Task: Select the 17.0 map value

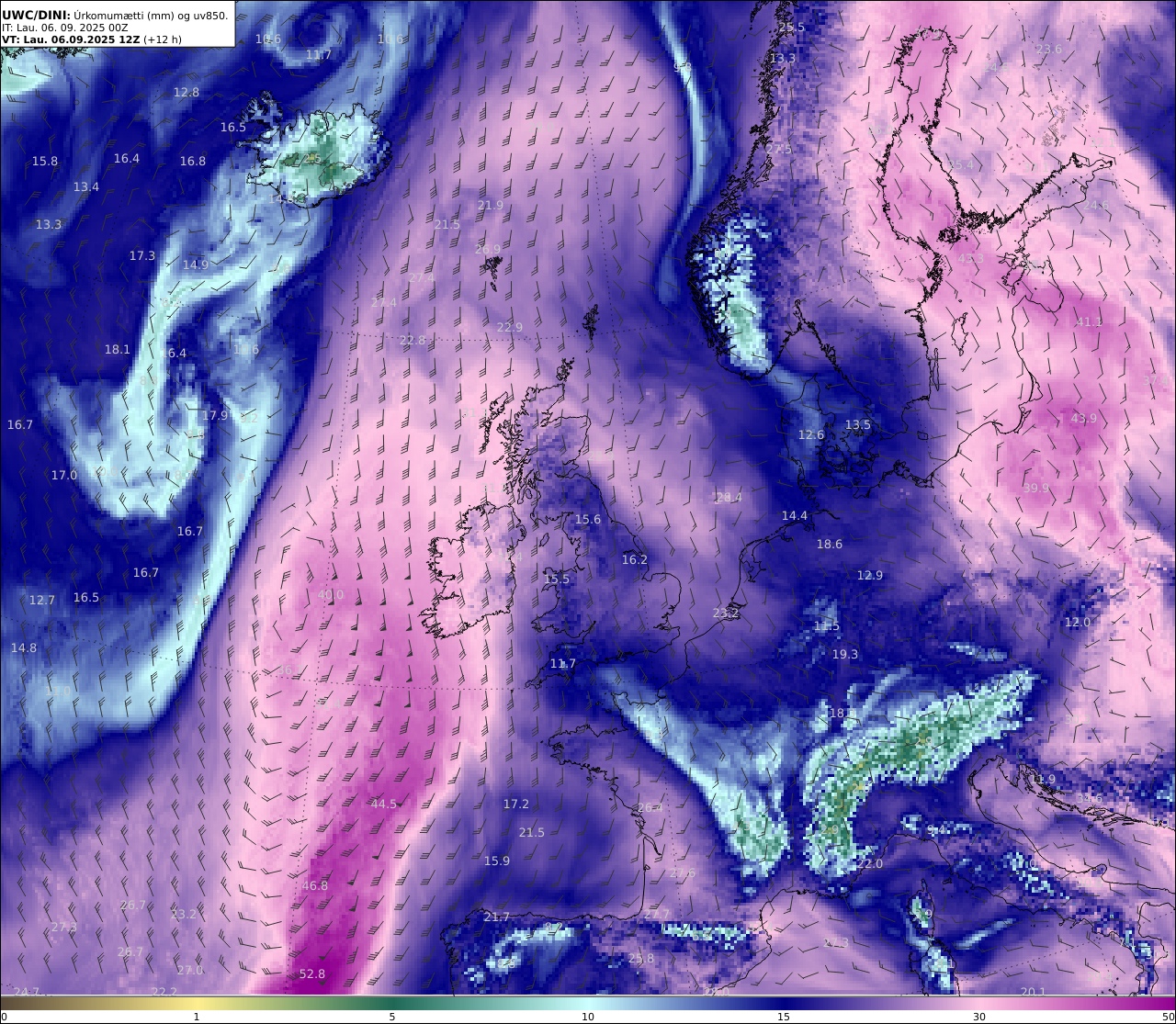Action: tap(64, 475)
